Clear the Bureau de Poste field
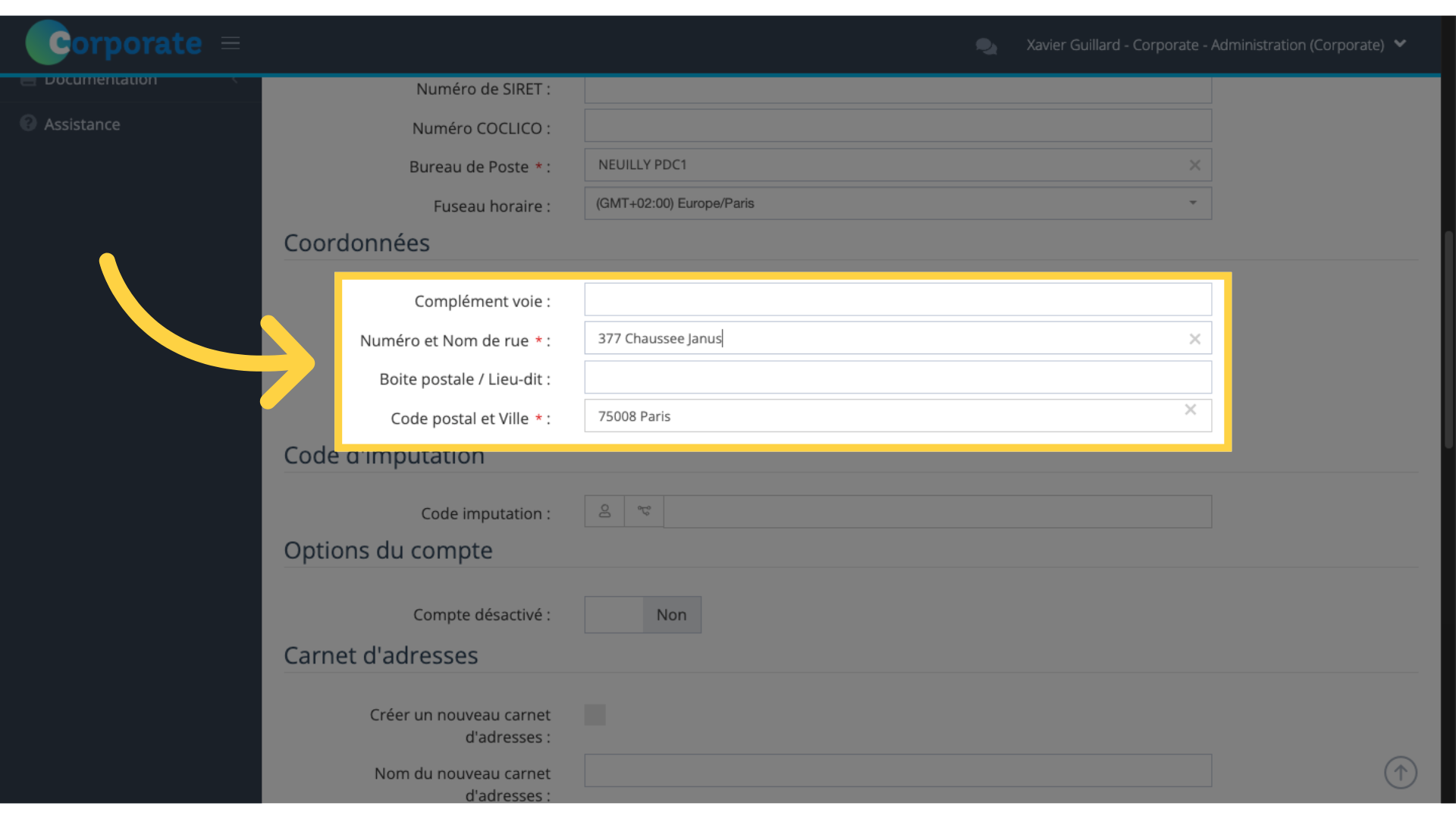 (1194, 165)
